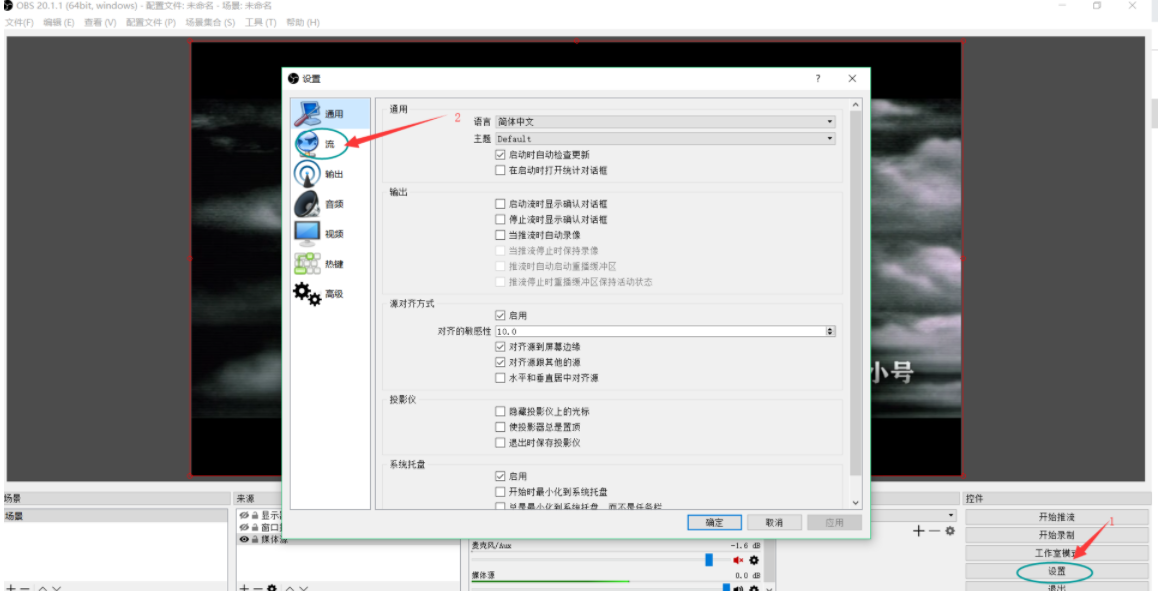The width and height of the screenshot is (1158, 591).
Task: Open the 文件(F) menu
Action: (19, 22)
